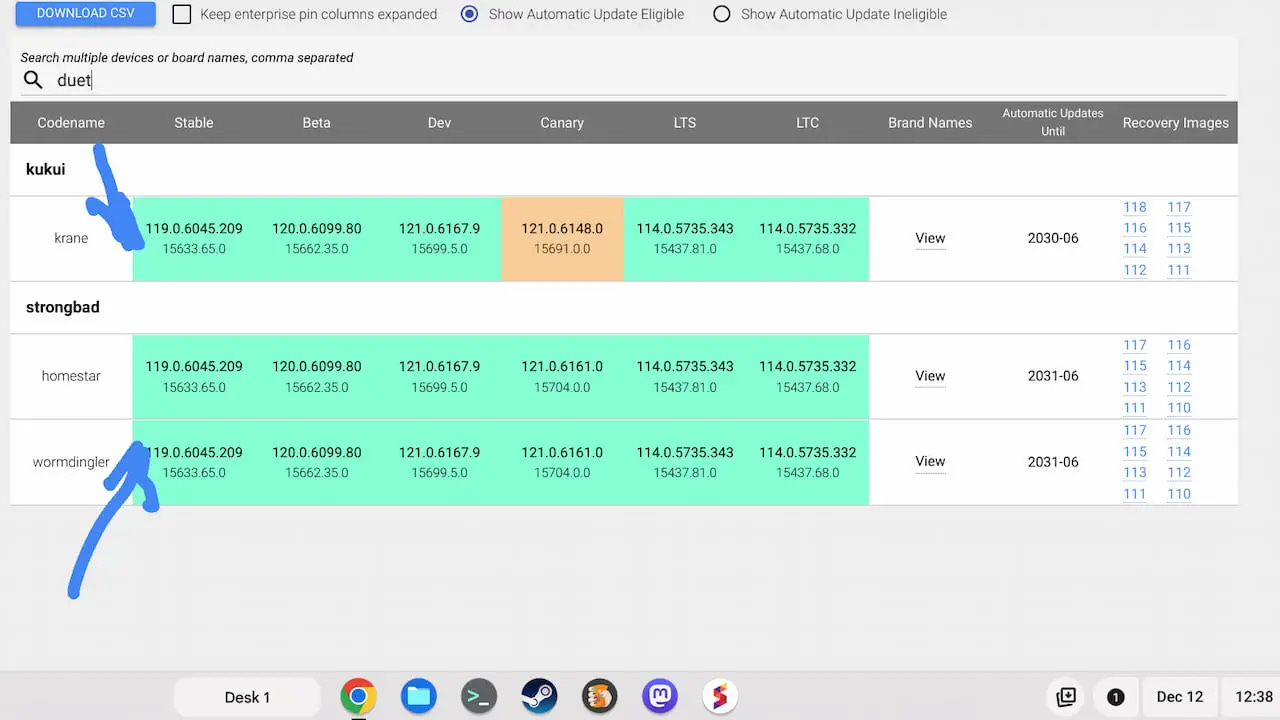Image resolution: width=1280 pixels, height=720 pixels.
Task: Open the red S app icon on shelf
Action: point(720,697)
